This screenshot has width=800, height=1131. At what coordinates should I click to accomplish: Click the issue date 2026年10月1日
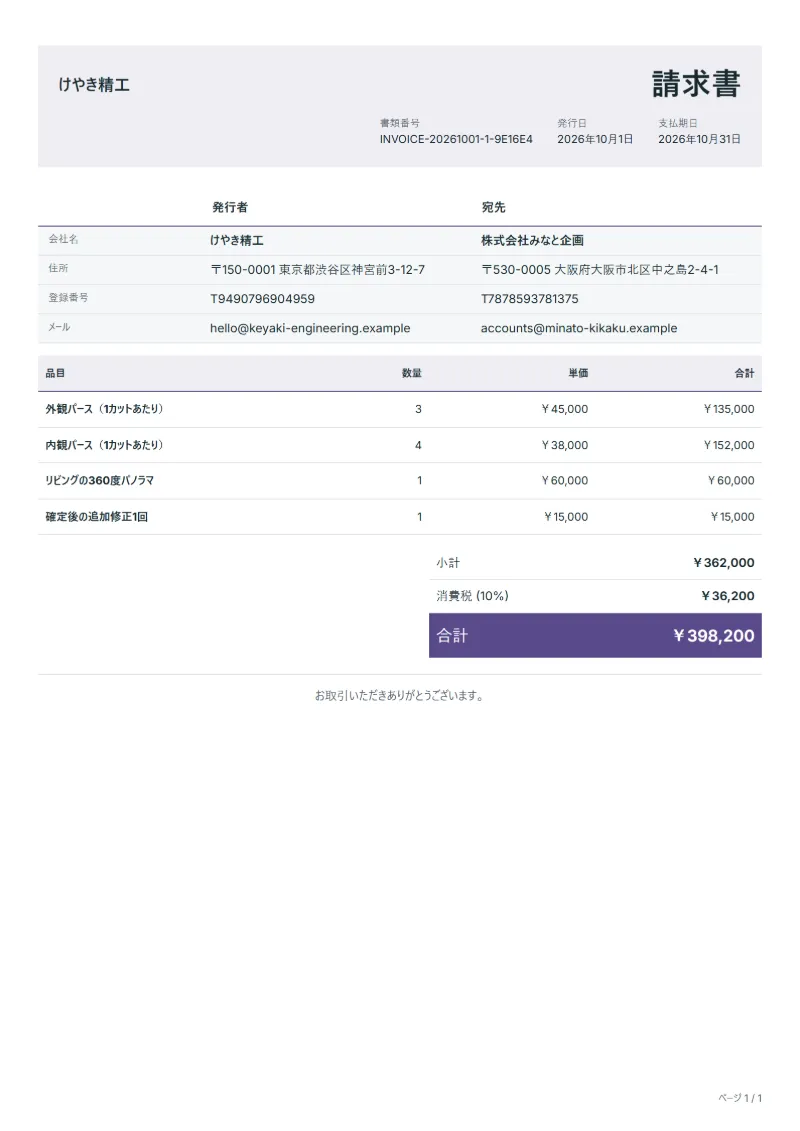pos(595,139)
